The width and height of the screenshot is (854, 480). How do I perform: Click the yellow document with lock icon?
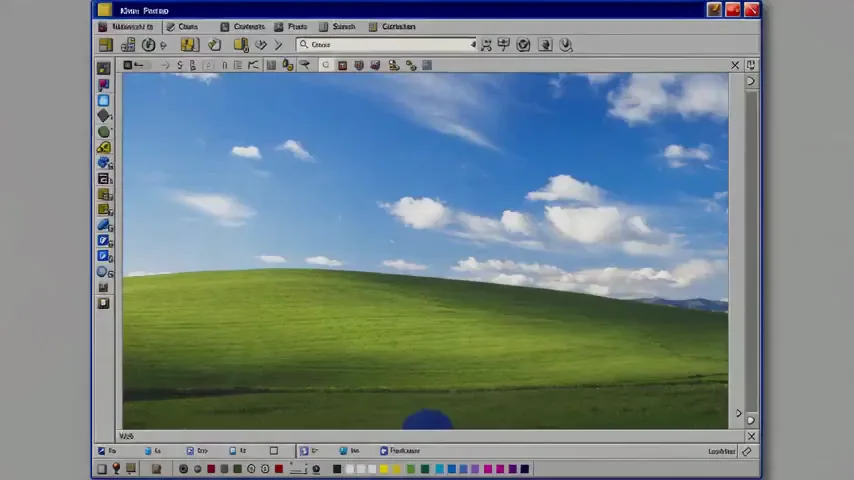point(241,45)
